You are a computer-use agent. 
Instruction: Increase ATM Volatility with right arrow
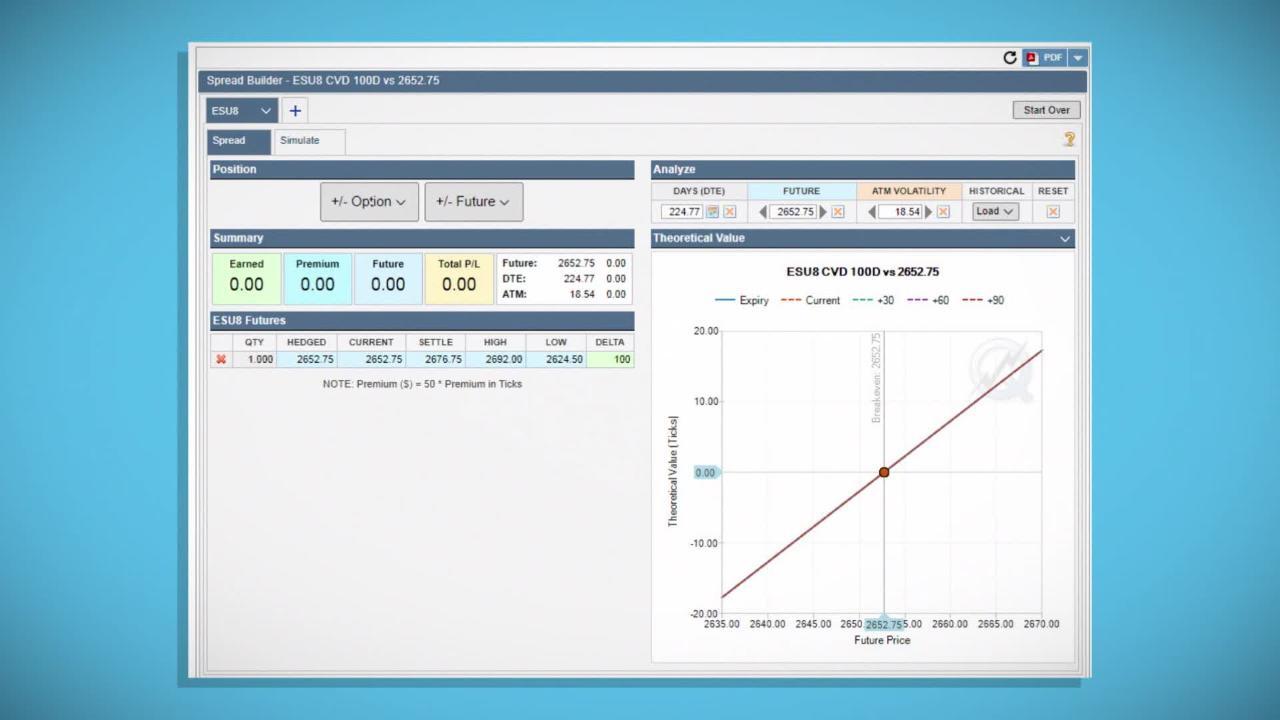[929, 212]
